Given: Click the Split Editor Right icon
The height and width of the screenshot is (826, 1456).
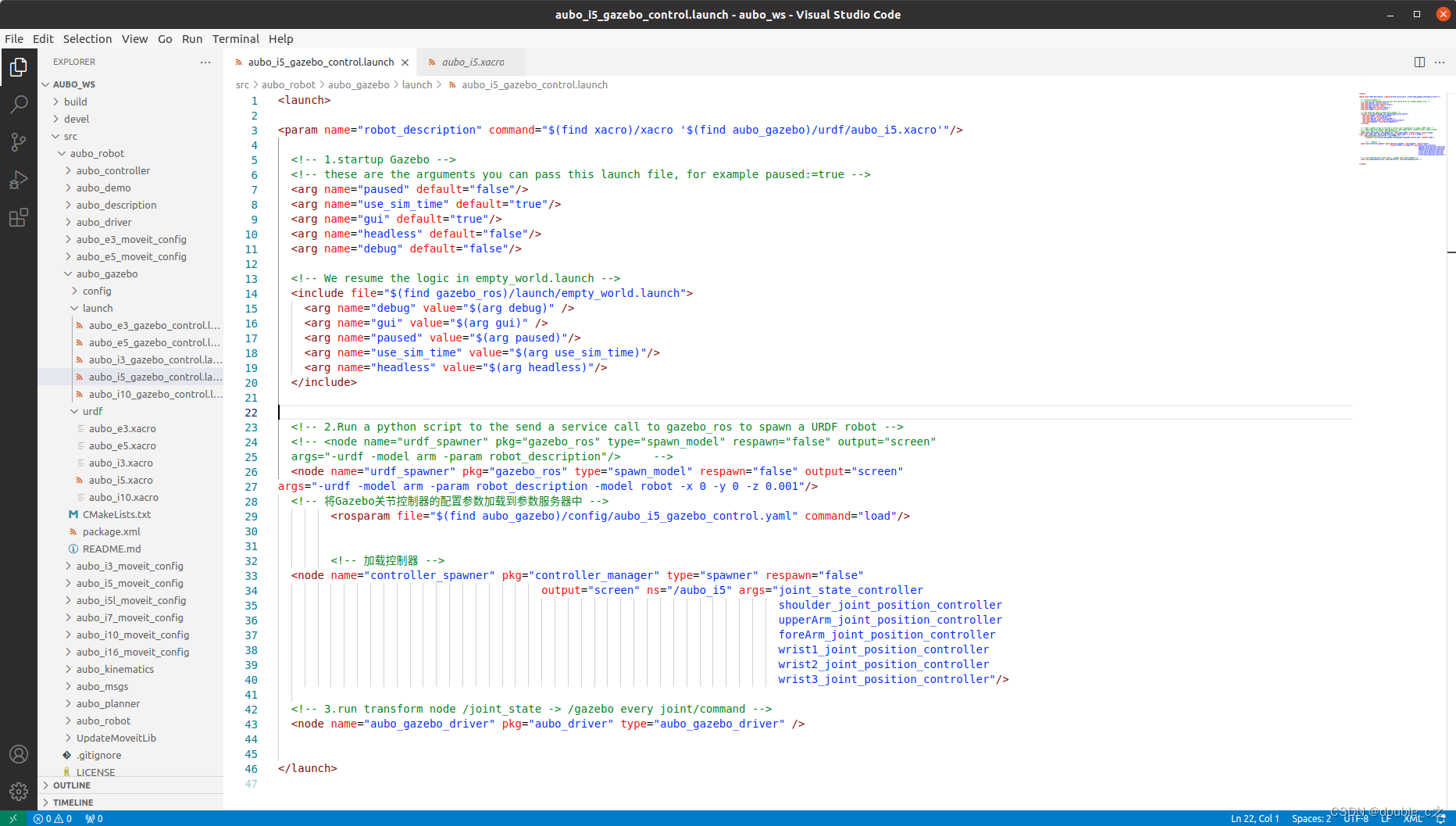Looking at the screenshot, I should pos(1419,62).
